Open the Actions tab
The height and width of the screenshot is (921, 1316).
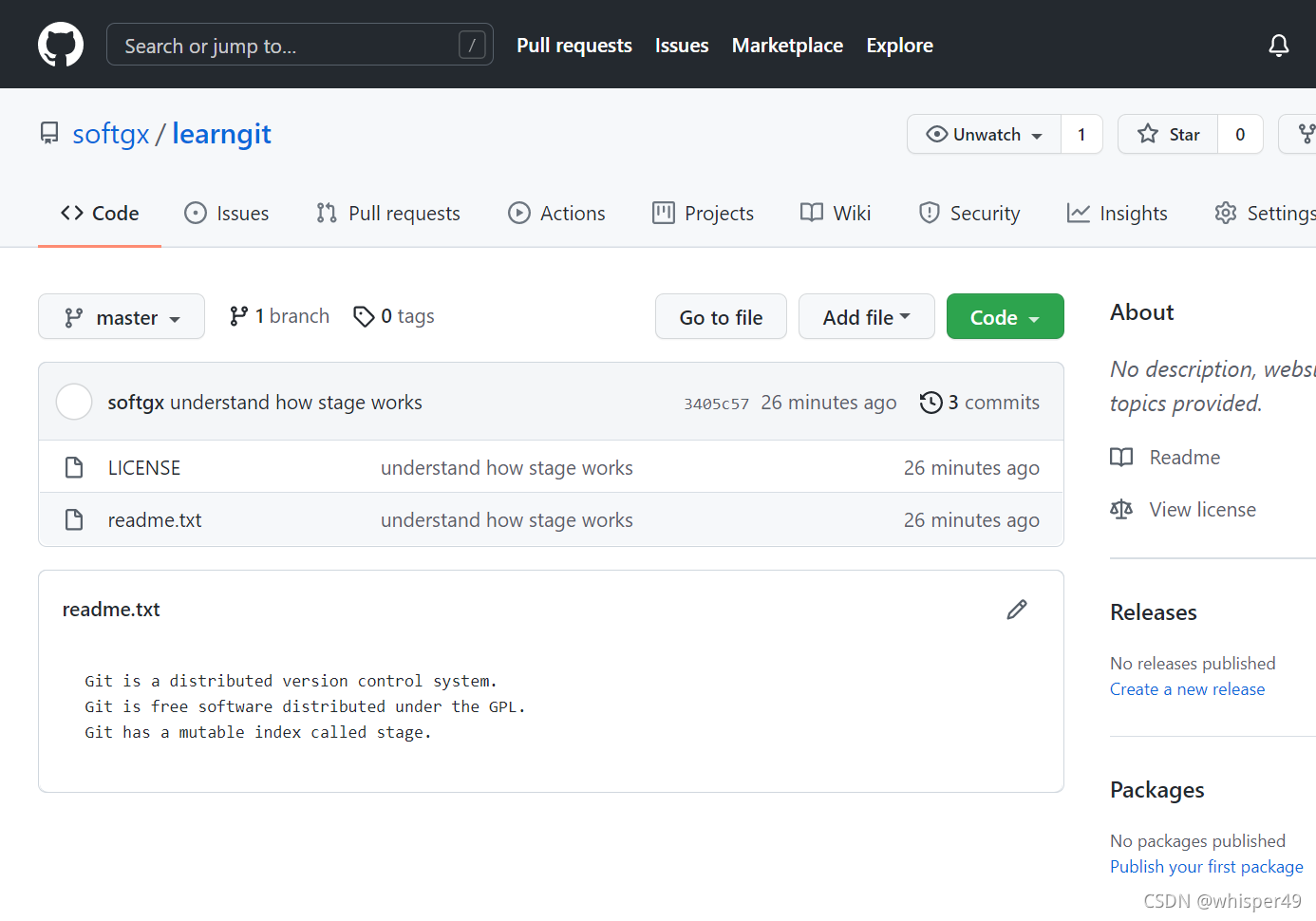coord(557,214)
